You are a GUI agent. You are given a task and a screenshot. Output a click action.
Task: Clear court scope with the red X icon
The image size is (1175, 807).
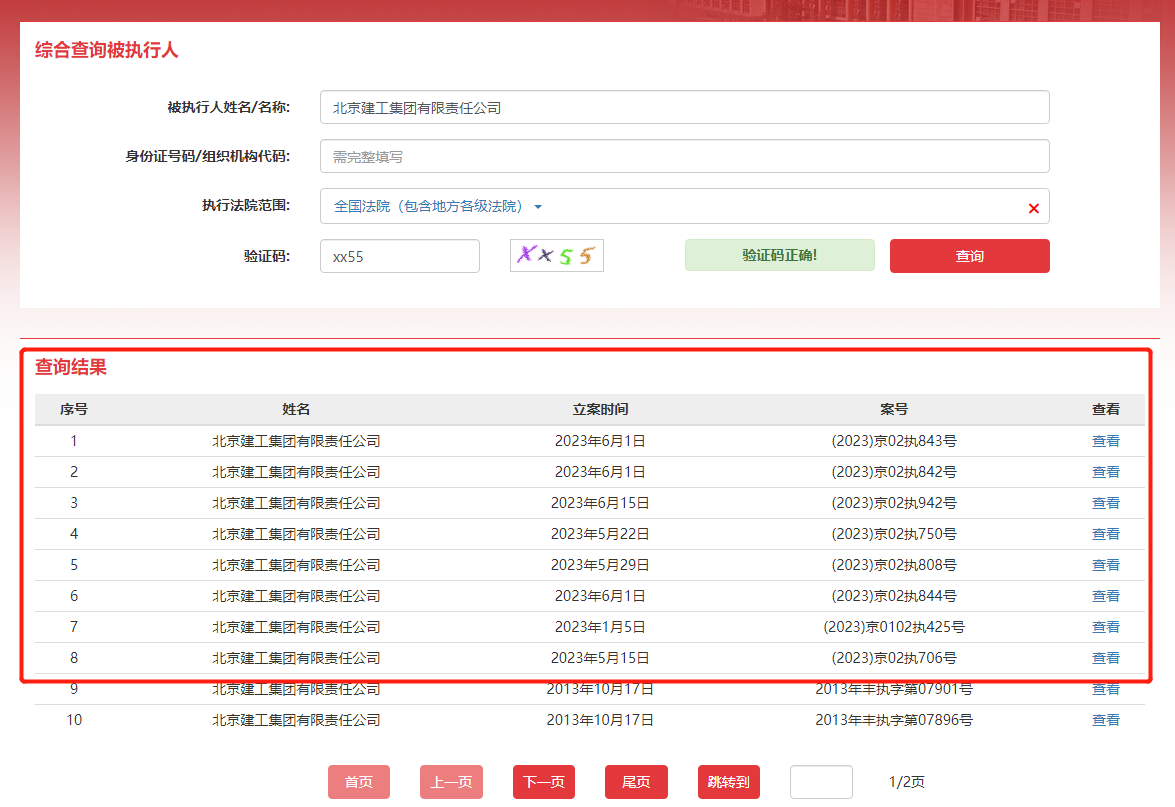(1033, 208)
